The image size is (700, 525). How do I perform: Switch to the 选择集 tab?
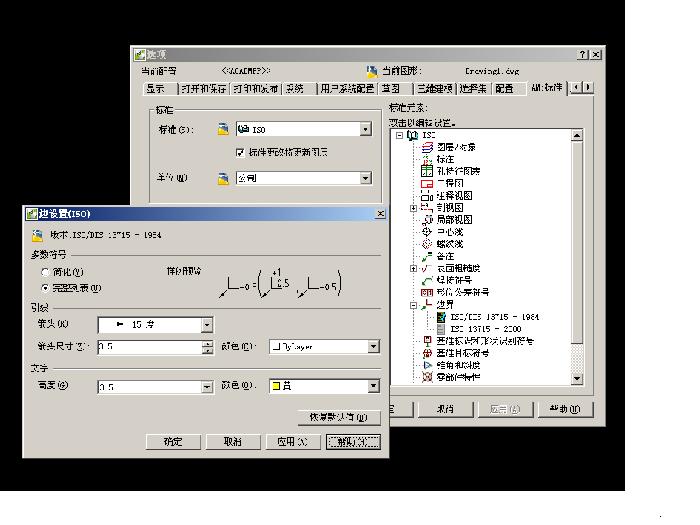click(x=473, y=88)
